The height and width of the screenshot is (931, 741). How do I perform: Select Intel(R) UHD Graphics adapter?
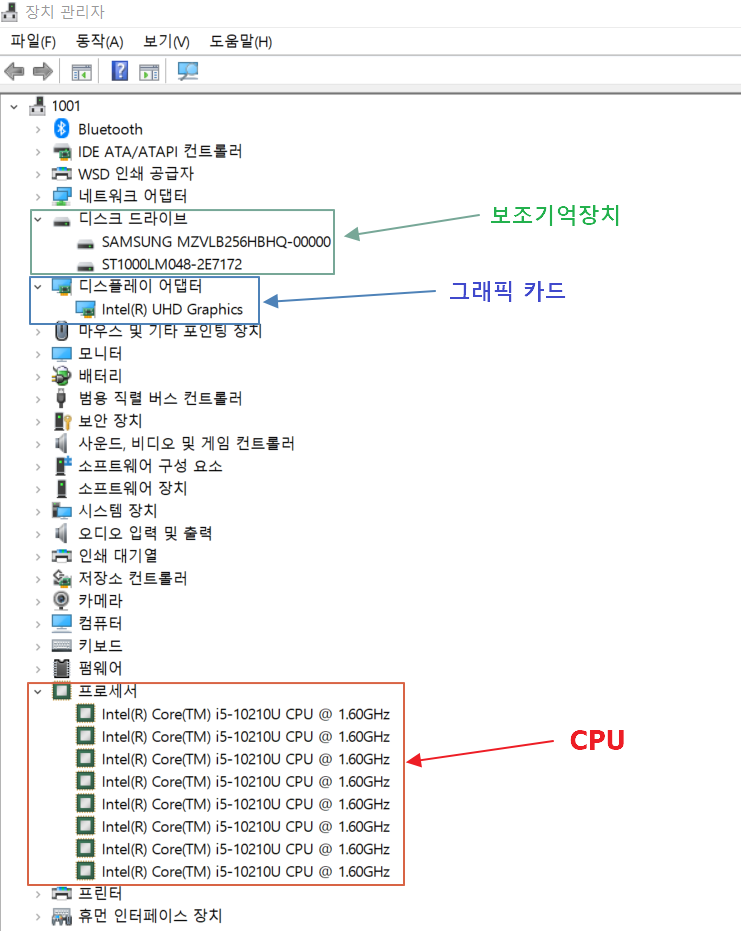pos(172,309)
